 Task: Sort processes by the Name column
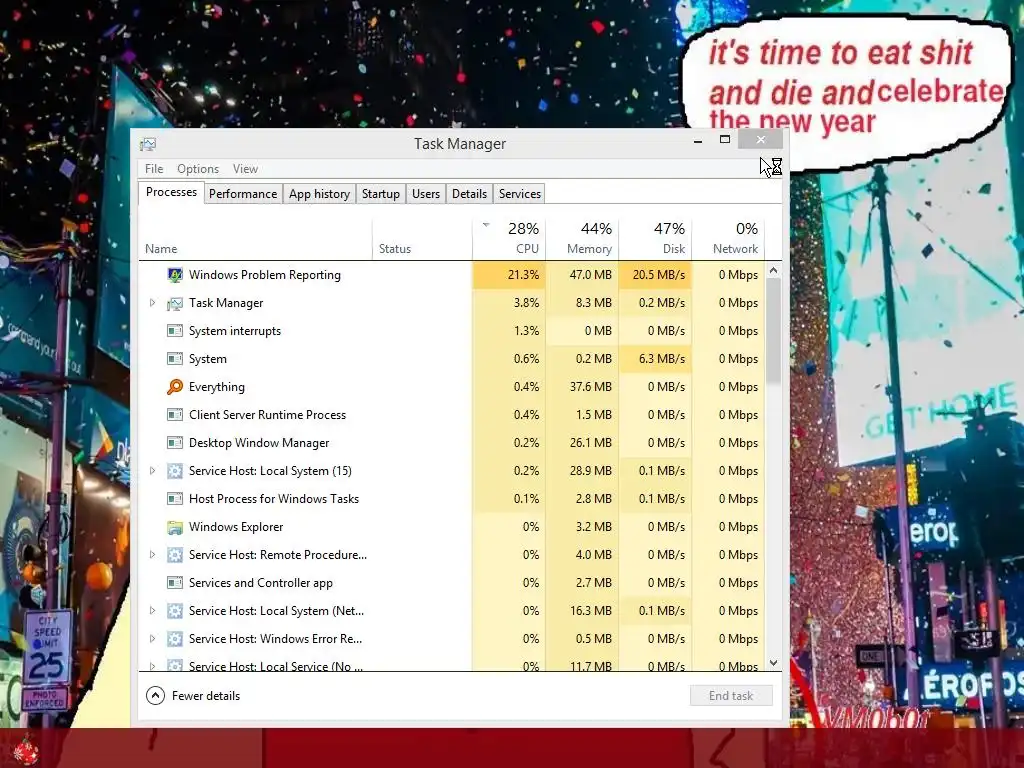(255, 239)
